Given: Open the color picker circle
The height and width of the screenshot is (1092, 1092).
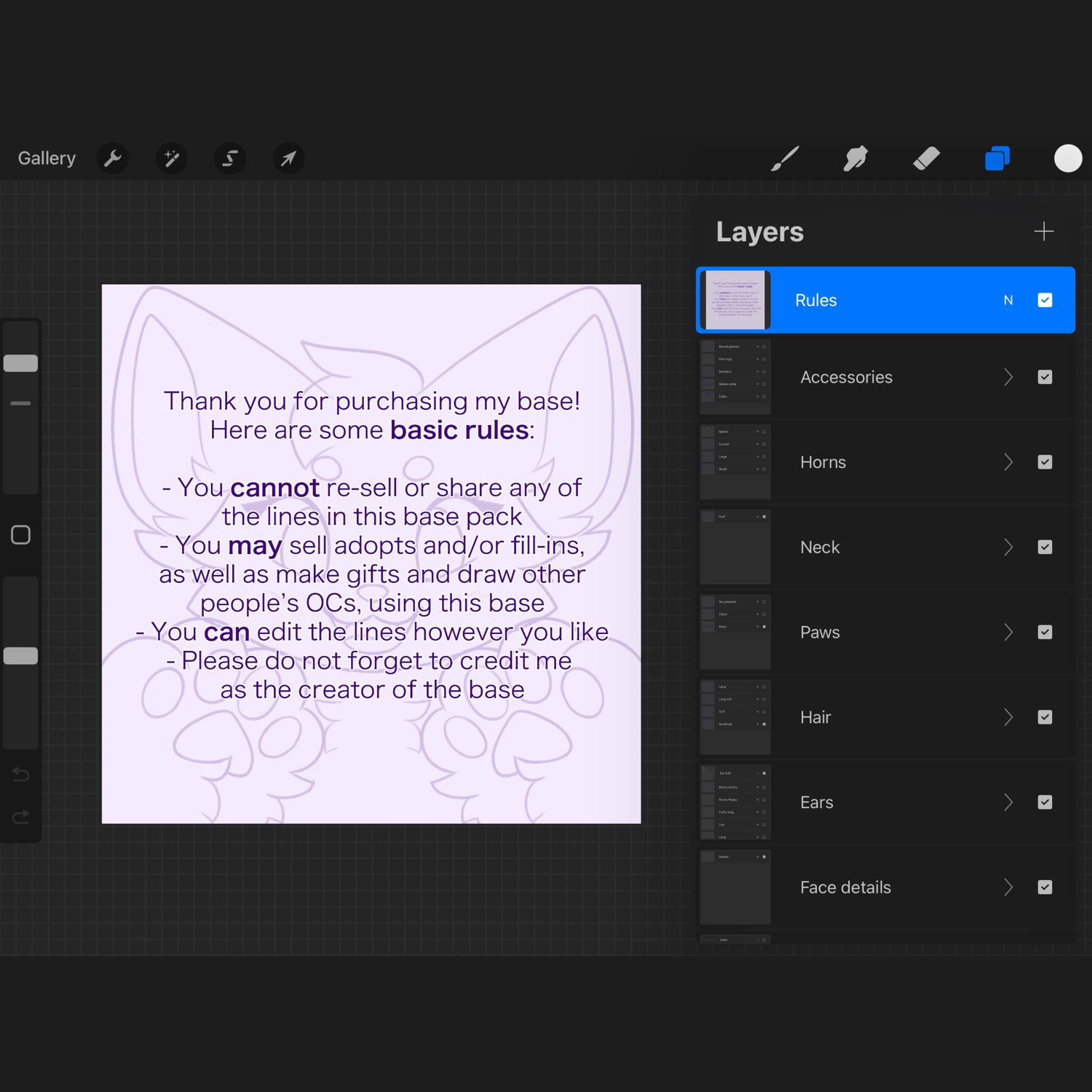Looking at the screenshot, I should (1068, 158).
